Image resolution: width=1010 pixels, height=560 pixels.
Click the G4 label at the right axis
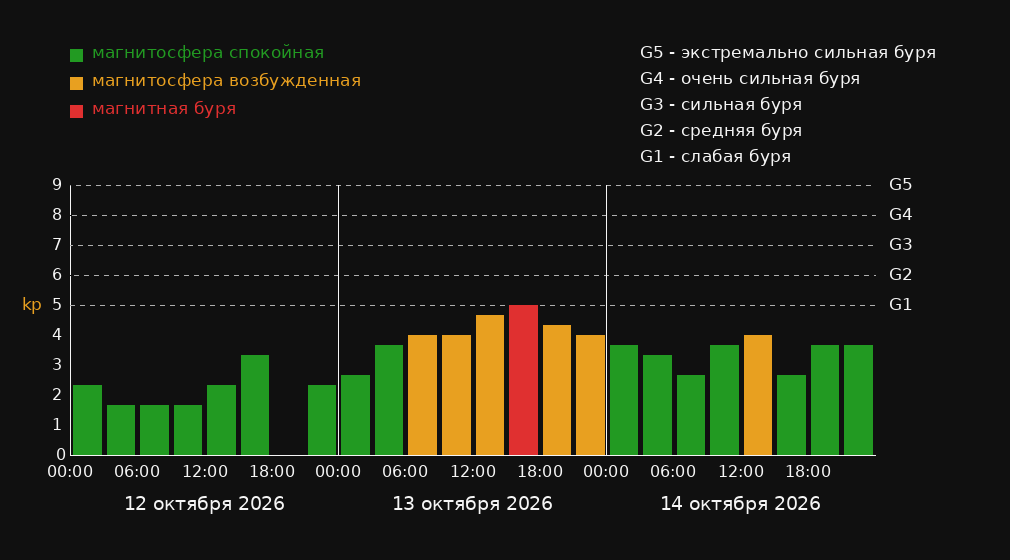click(900, 215)
